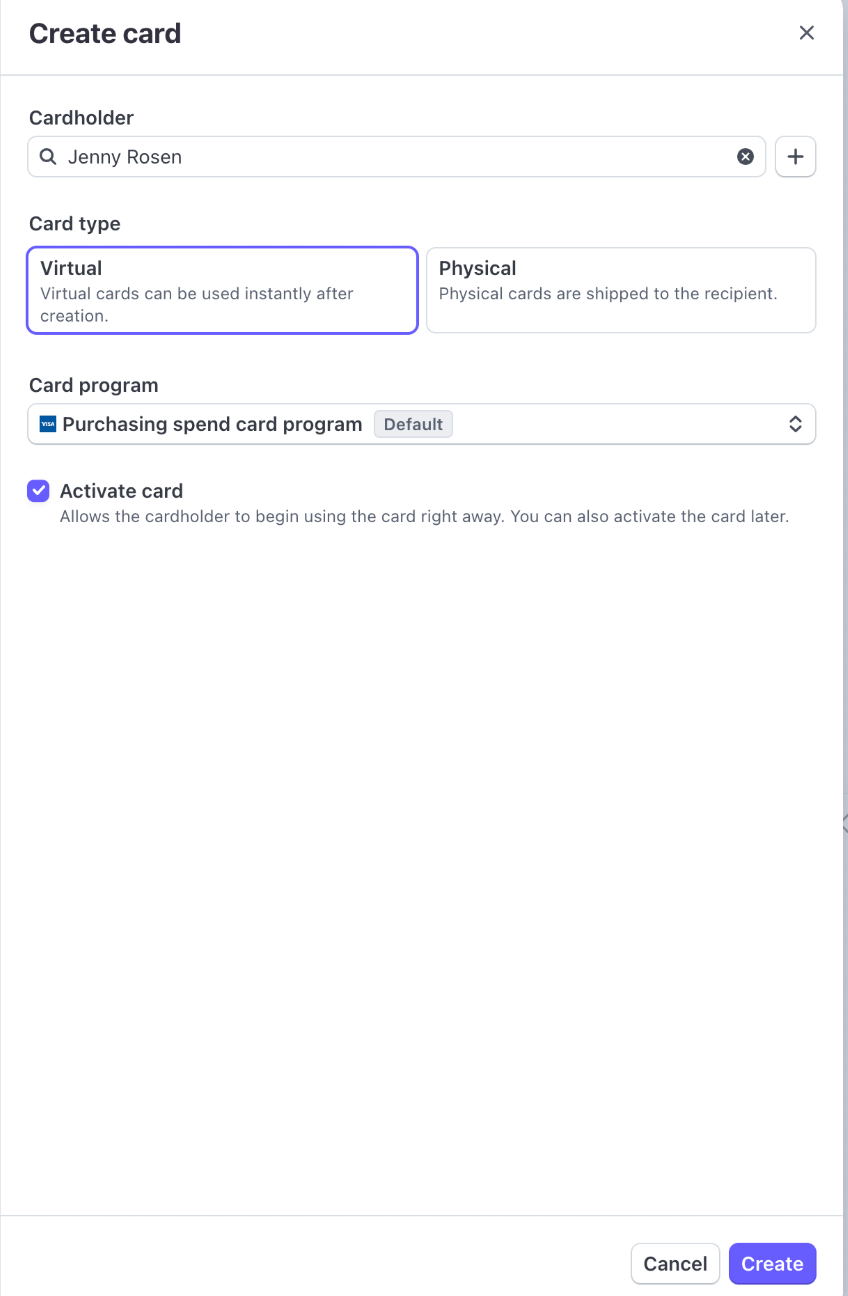Click the Create card dialog heading
The height and width of the screenshot is (1296, 848).
[x=105, y=33]
